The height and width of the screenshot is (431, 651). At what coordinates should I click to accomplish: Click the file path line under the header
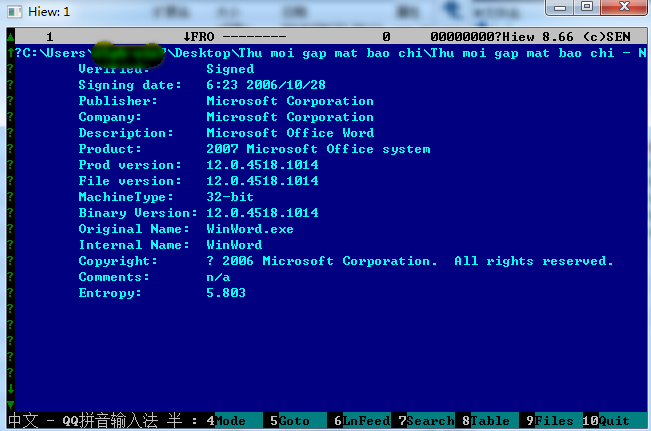pyautogui.click(x=330, y=53)
